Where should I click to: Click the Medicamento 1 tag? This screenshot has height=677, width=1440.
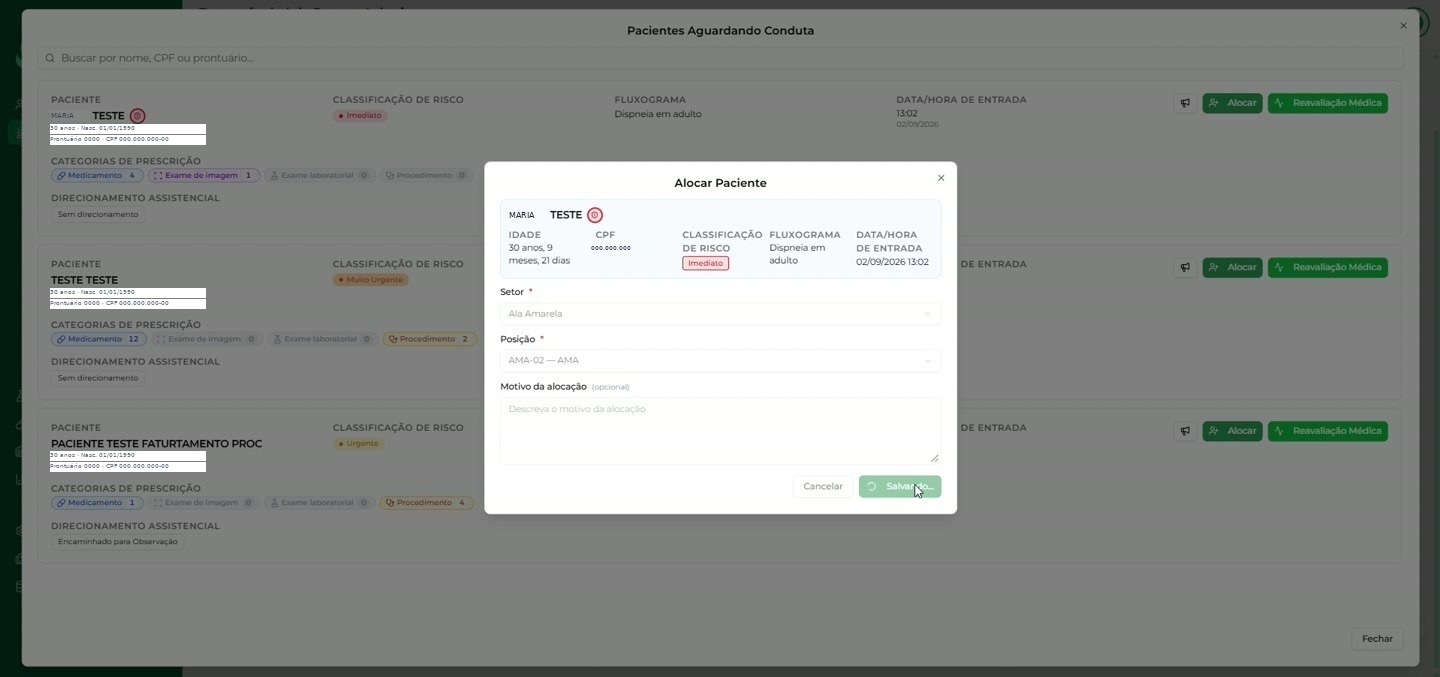(97, 503)
